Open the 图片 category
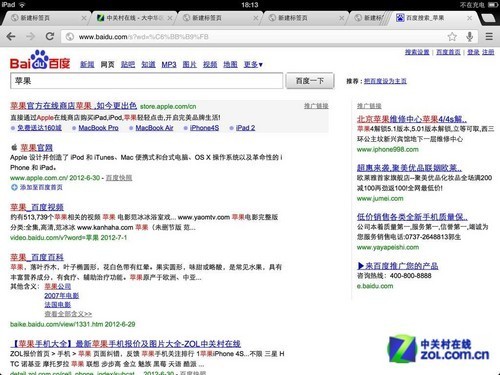 [189, 64]
